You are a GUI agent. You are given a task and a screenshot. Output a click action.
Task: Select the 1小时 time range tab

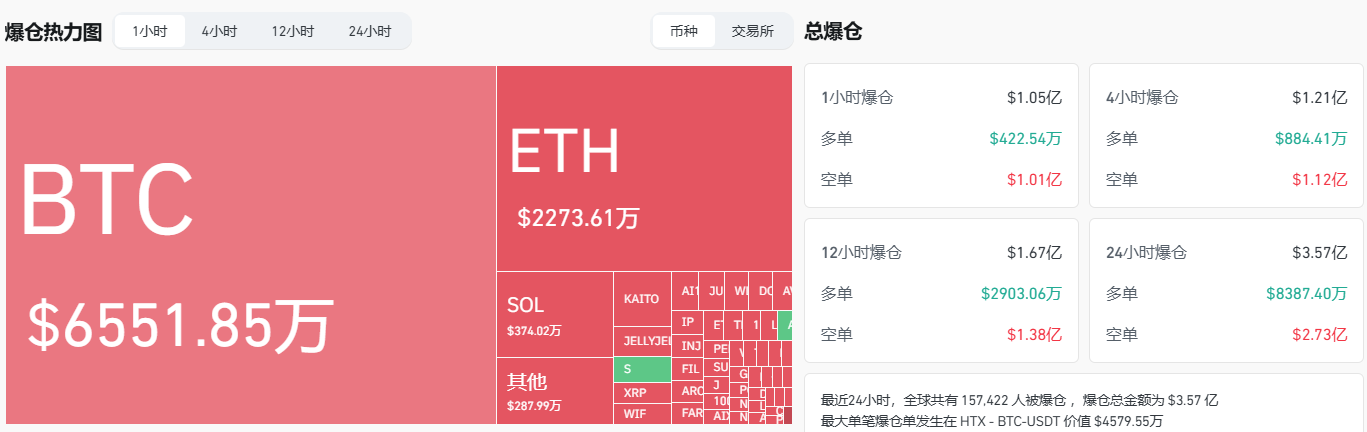coord(149,31)
